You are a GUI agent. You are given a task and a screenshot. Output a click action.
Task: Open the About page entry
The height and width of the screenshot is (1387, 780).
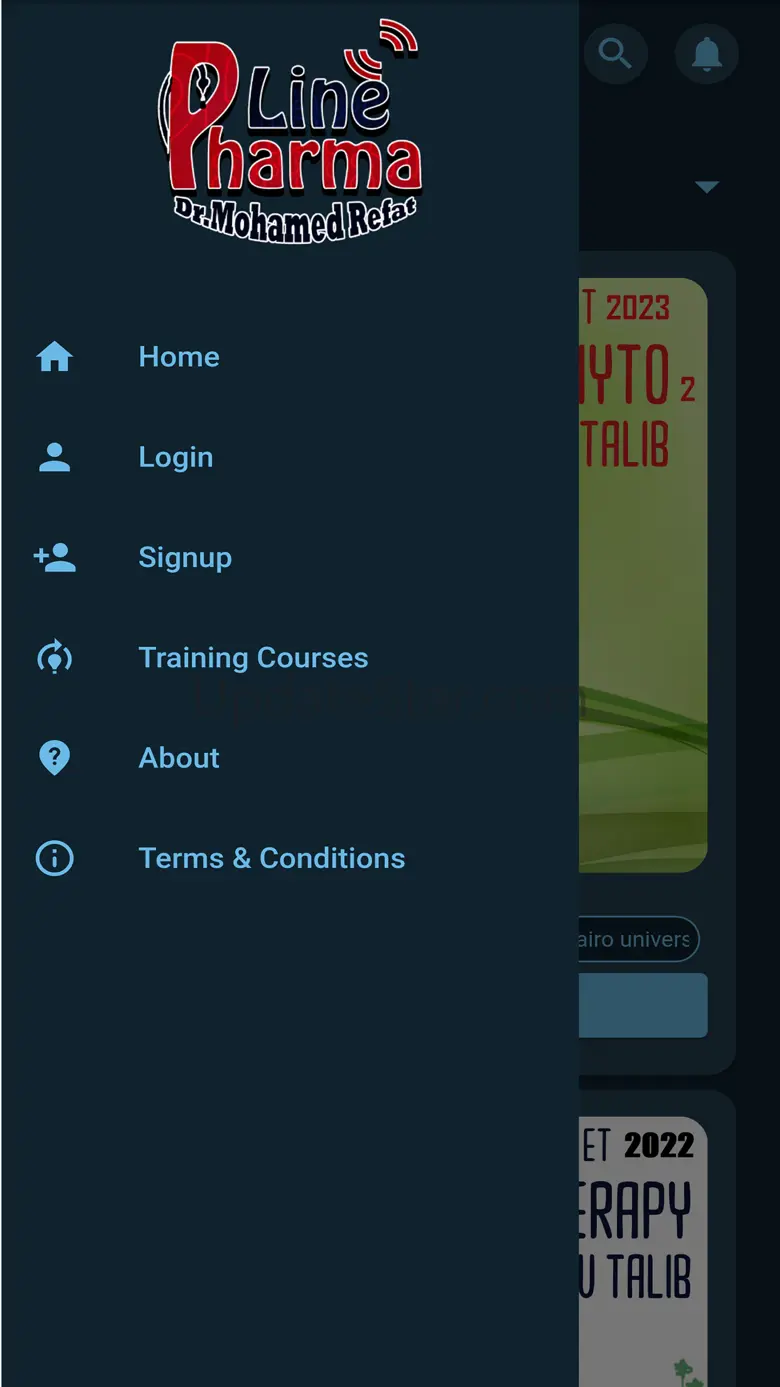[x=179, y=758]
